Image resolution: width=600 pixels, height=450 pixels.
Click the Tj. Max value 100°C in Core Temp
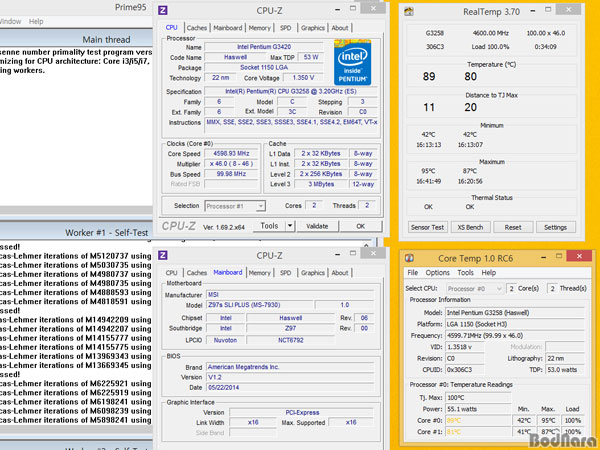click(x=478, y=398)
